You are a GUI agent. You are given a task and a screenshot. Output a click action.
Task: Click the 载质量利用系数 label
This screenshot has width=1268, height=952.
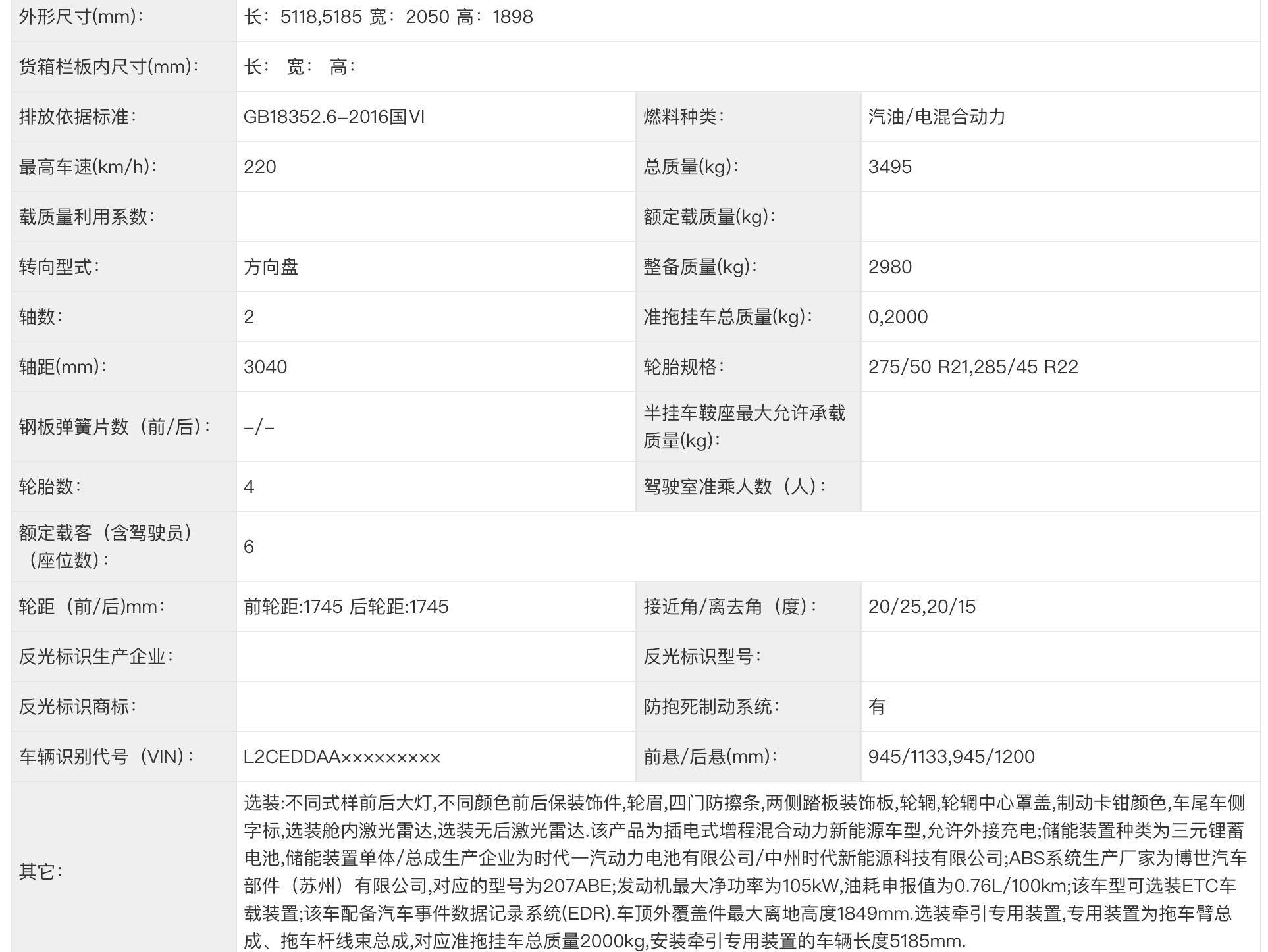[86, 217]
